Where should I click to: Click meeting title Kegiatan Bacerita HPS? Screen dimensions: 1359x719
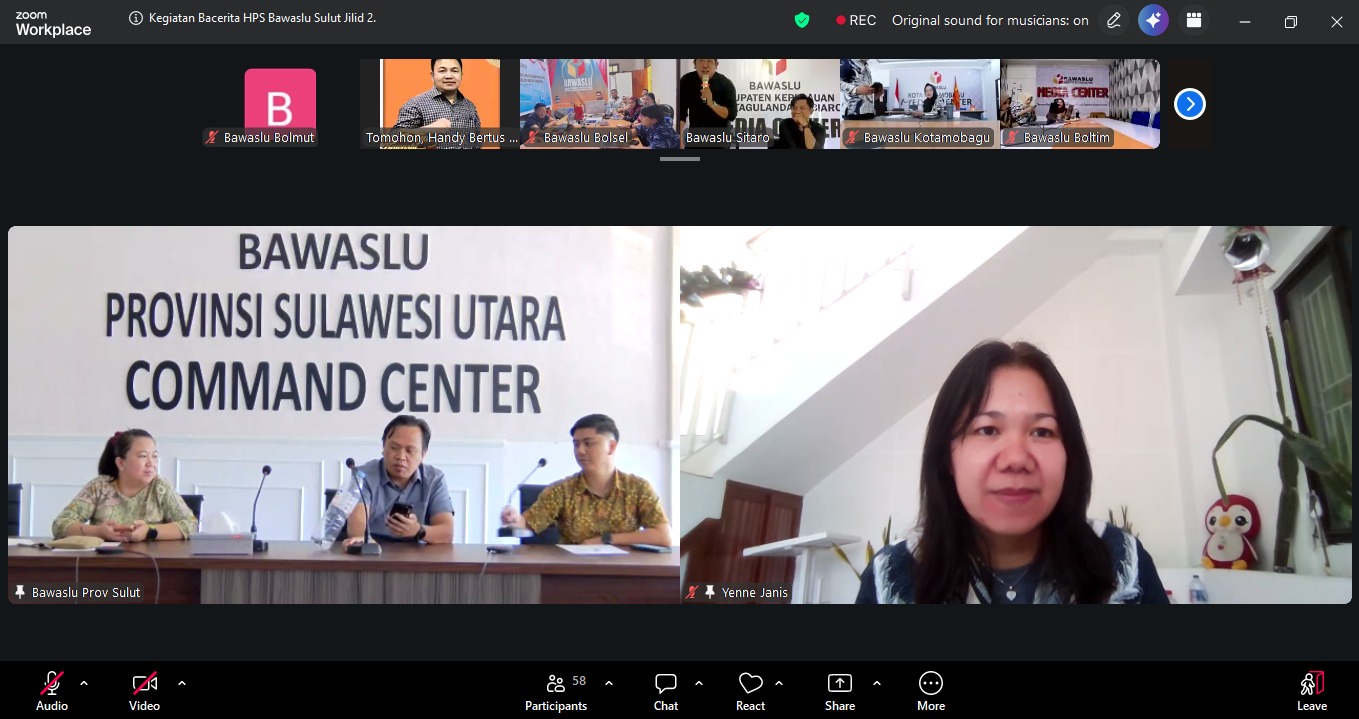[263, 18]
